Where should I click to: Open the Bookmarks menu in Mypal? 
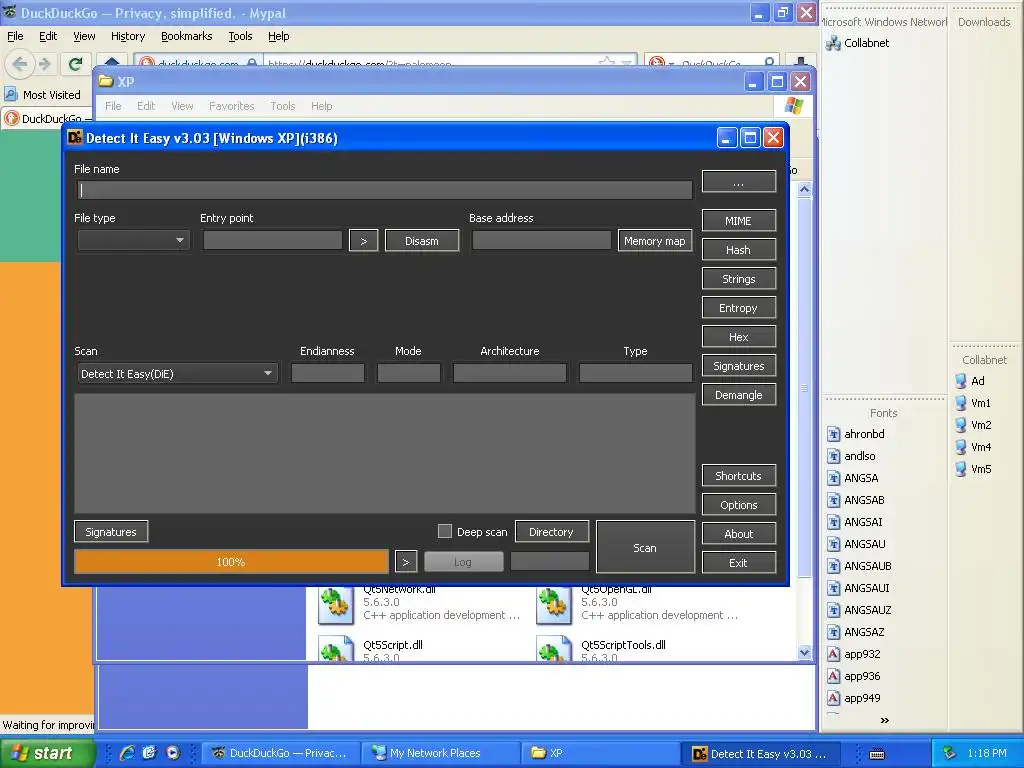186,36
